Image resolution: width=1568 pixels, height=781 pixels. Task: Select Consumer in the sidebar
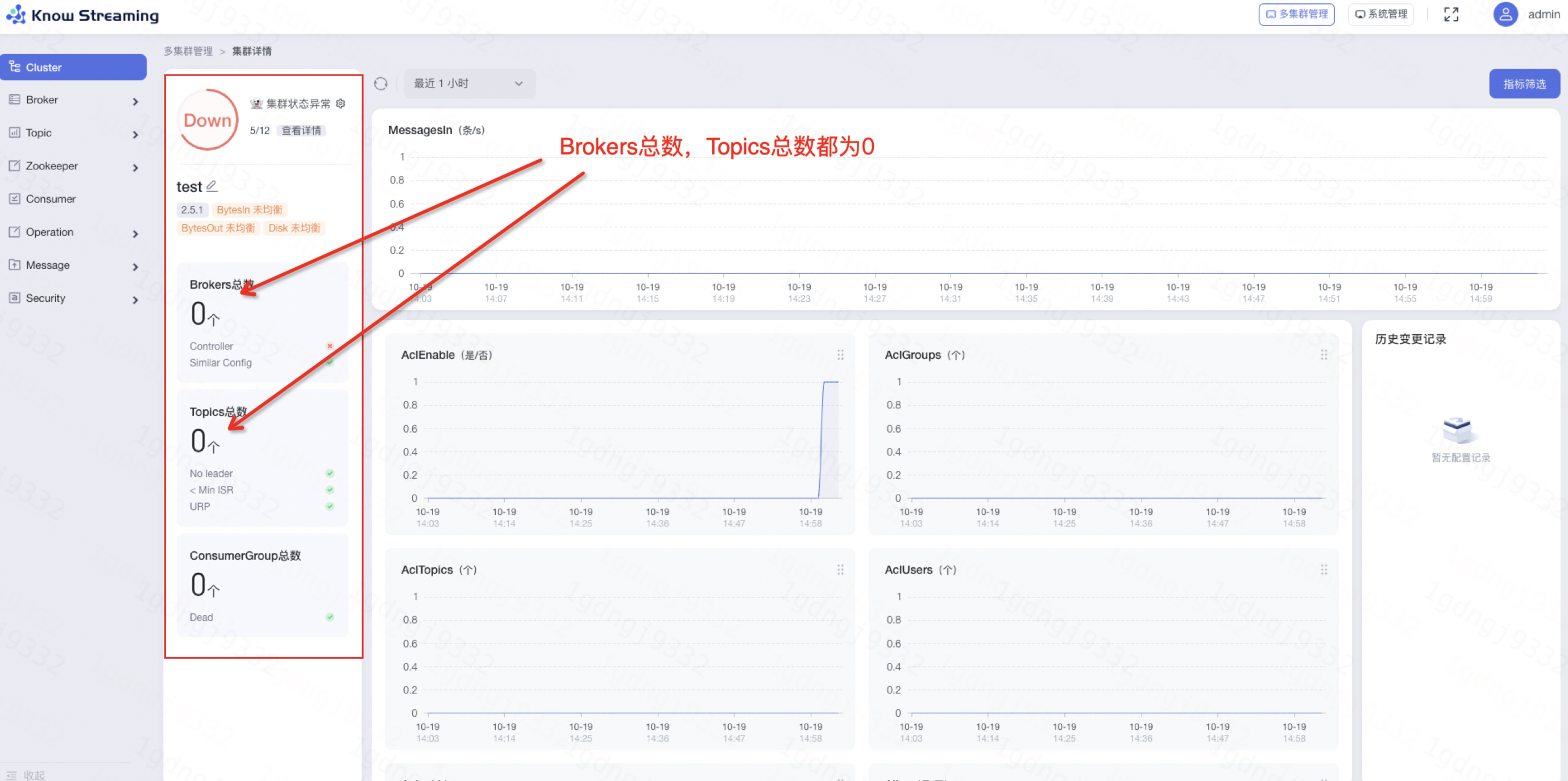click(x=51, y=199)
